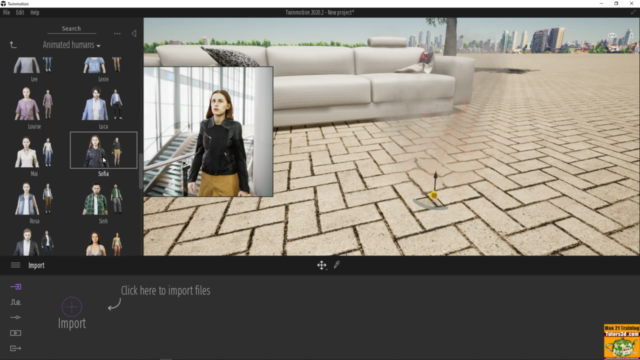Minimize the Twinmotion window
The height and width of the screenshot is (360, 640).
click(x=601, y=3)
